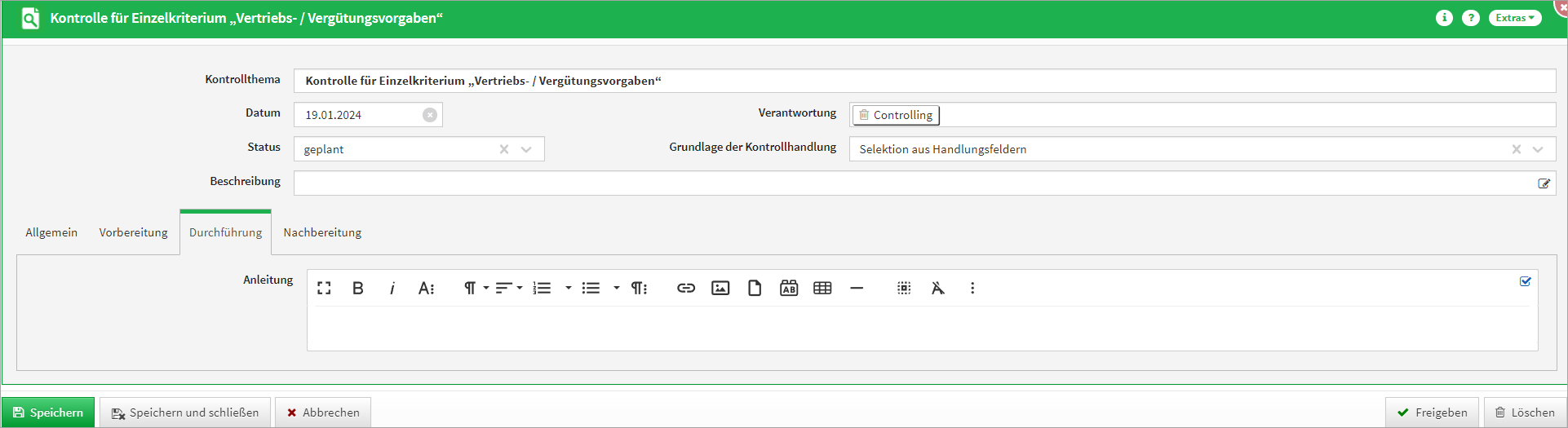Open the paragraph format menu
Screen dimensions: 1568x428
(x=476, y=288)
